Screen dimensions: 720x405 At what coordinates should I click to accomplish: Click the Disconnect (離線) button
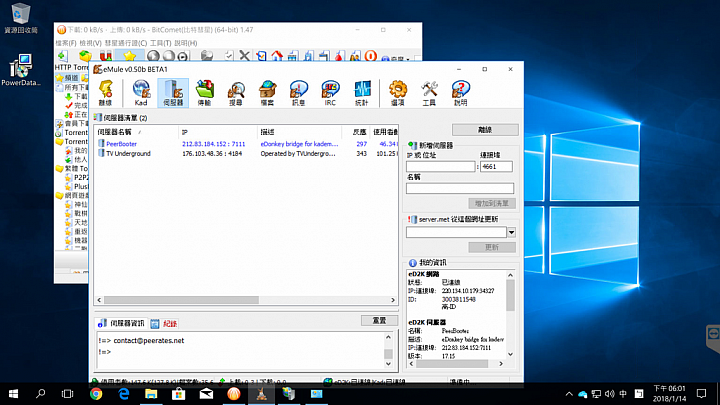(x=485, y=130)
